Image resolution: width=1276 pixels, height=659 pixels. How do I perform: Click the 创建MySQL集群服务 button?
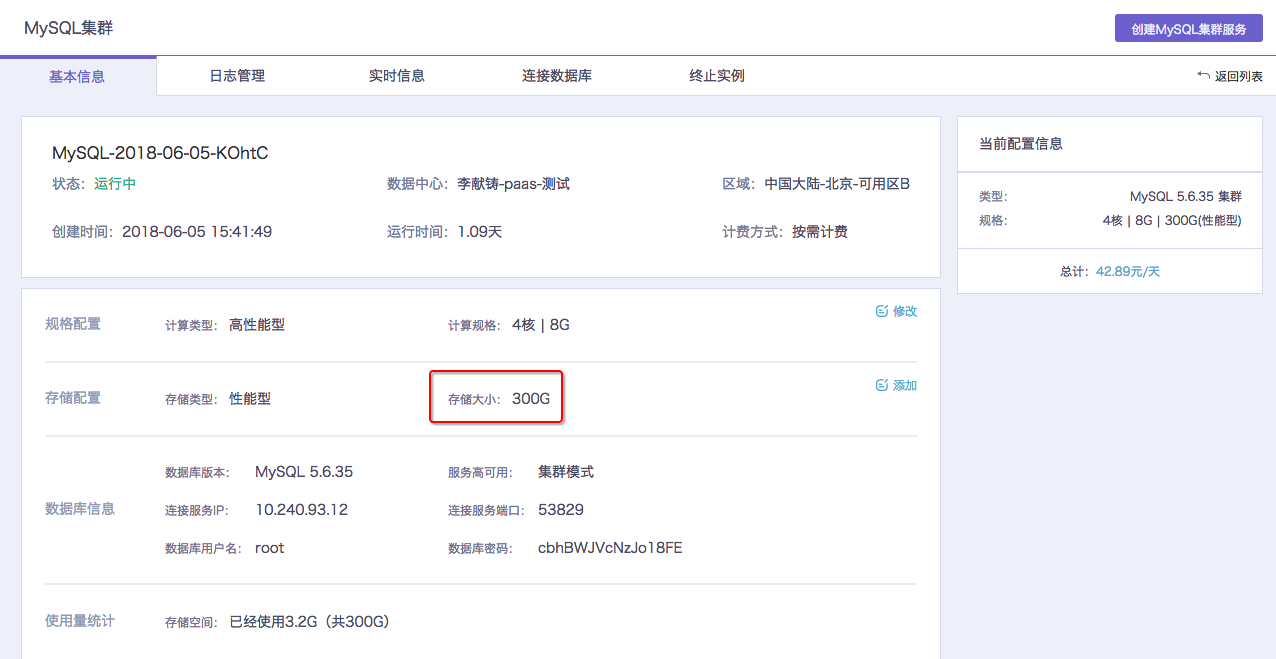click(x=1189, y=29)
